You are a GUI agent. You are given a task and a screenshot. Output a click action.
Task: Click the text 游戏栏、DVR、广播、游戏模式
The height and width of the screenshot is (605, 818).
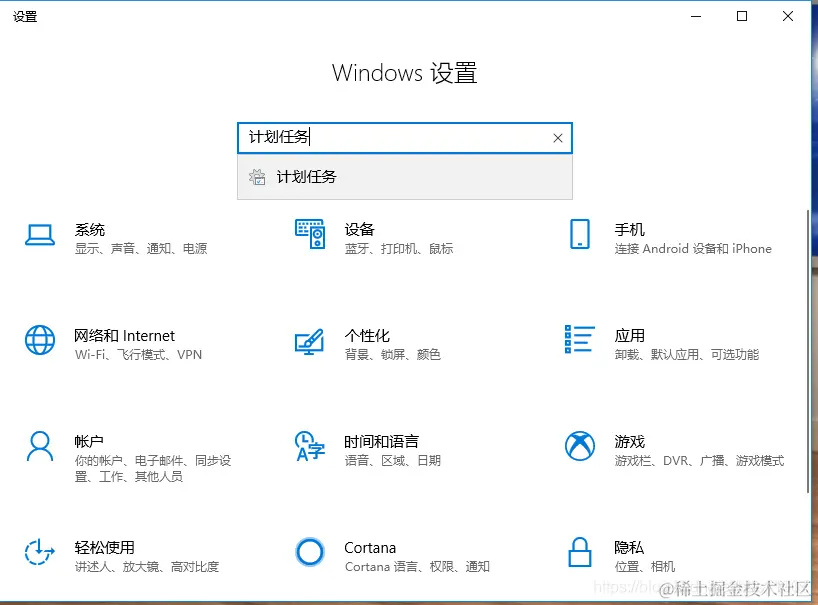coord(699,461)
